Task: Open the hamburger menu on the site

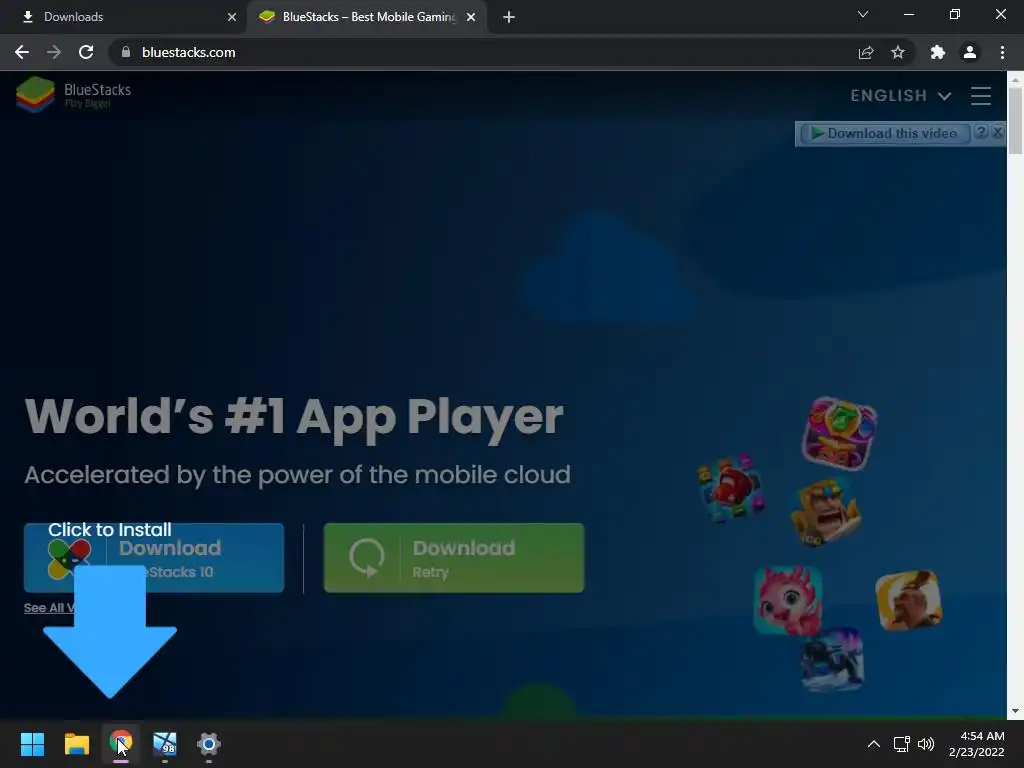Action: coord(981,96)
